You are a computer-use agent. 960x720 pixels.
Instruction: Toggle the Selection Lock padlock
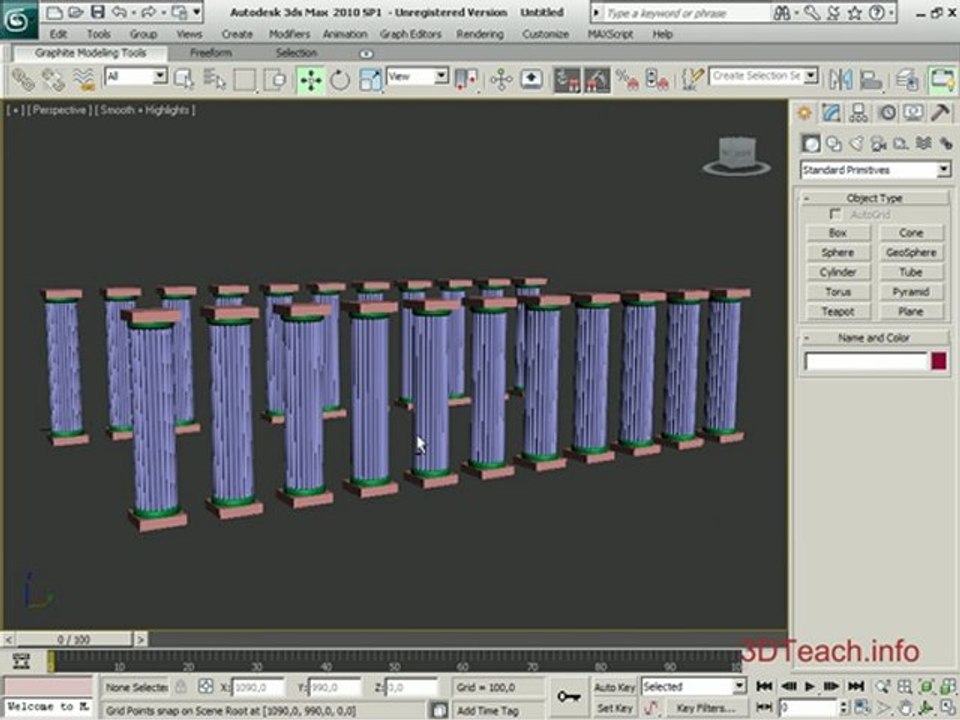click(181, 687)
